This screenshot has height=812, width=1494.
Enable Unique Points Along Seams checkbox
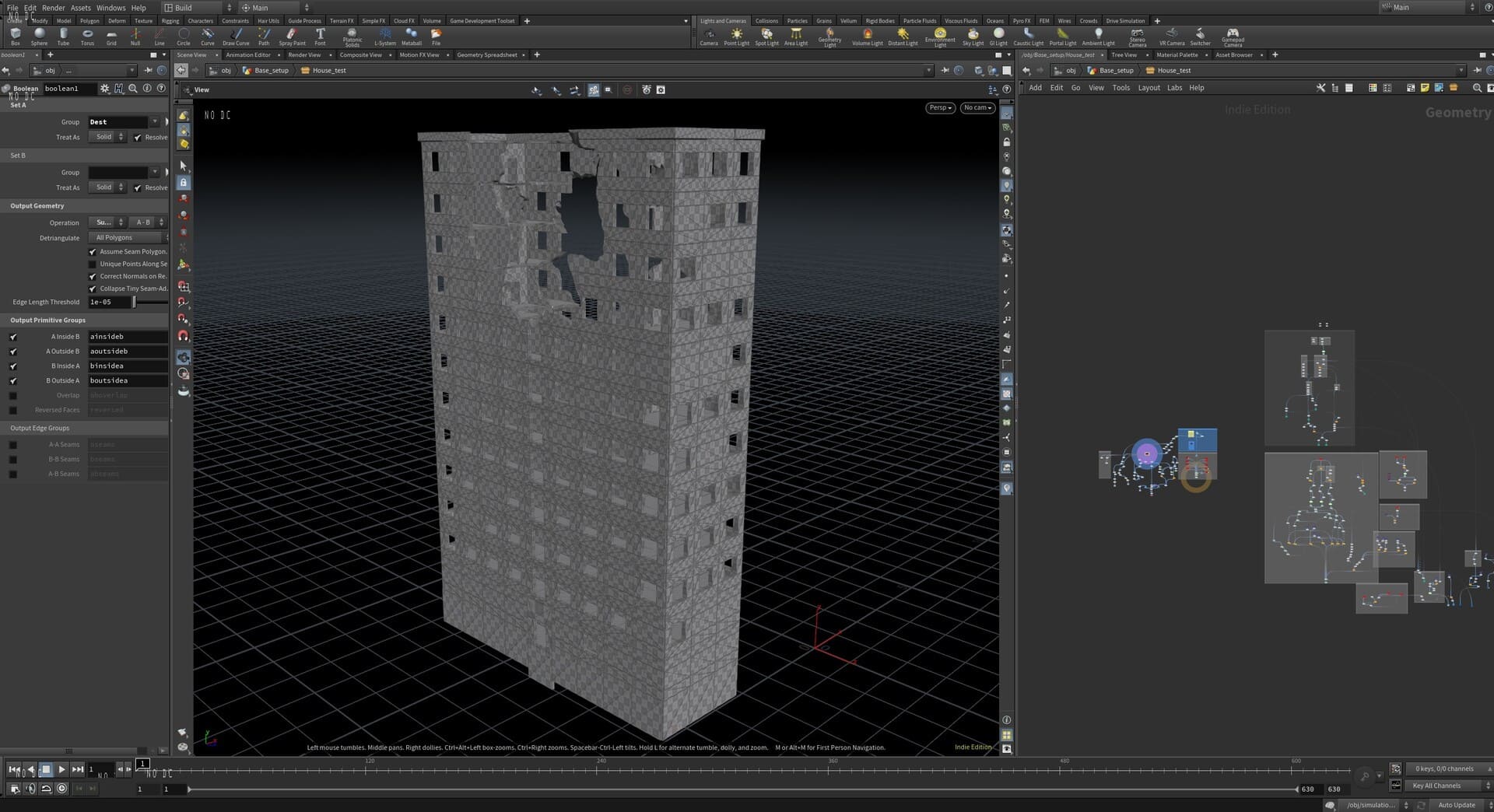(x=93, y=264)
